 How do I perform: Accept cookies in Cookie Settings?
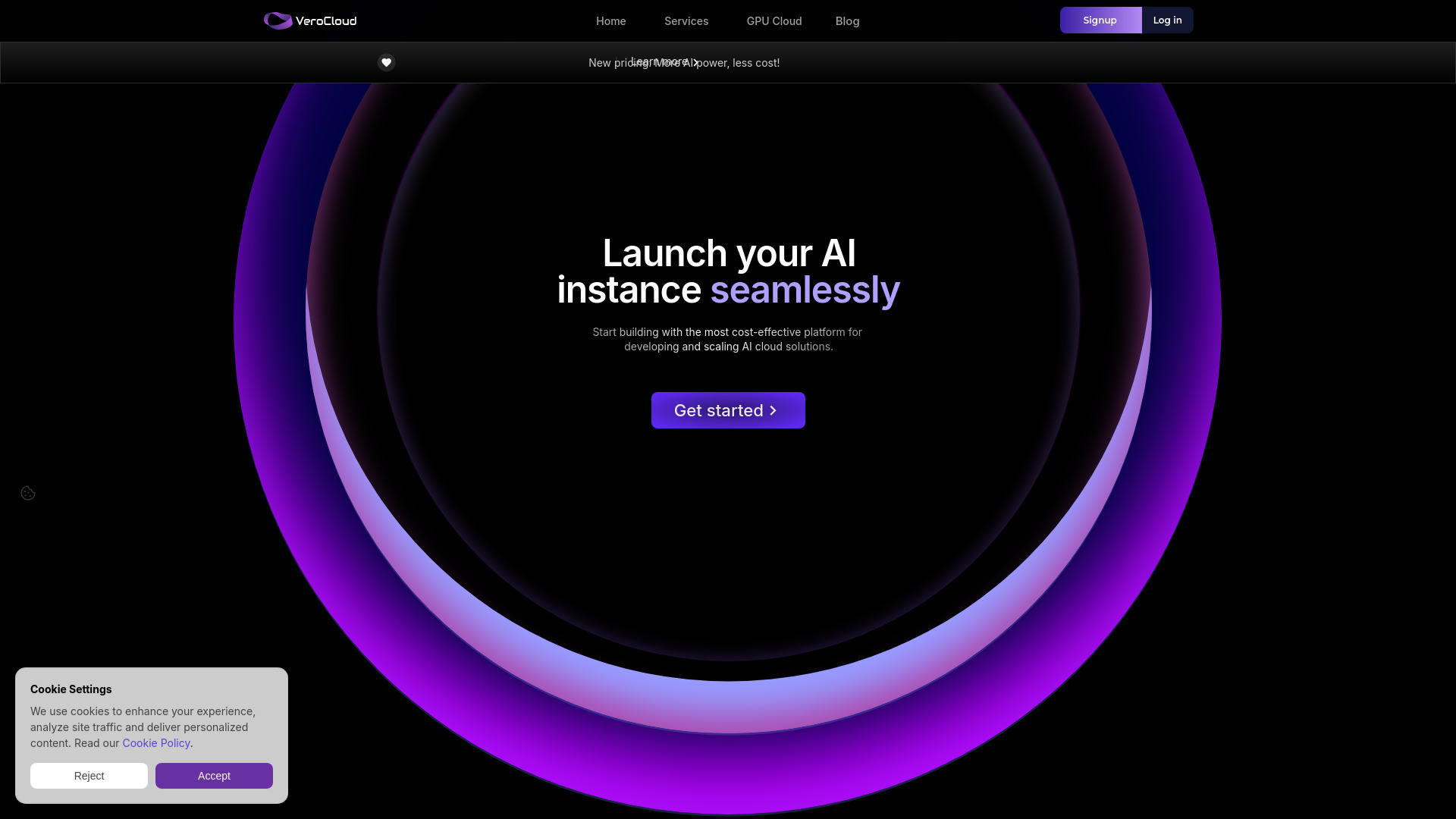[214, 776]
